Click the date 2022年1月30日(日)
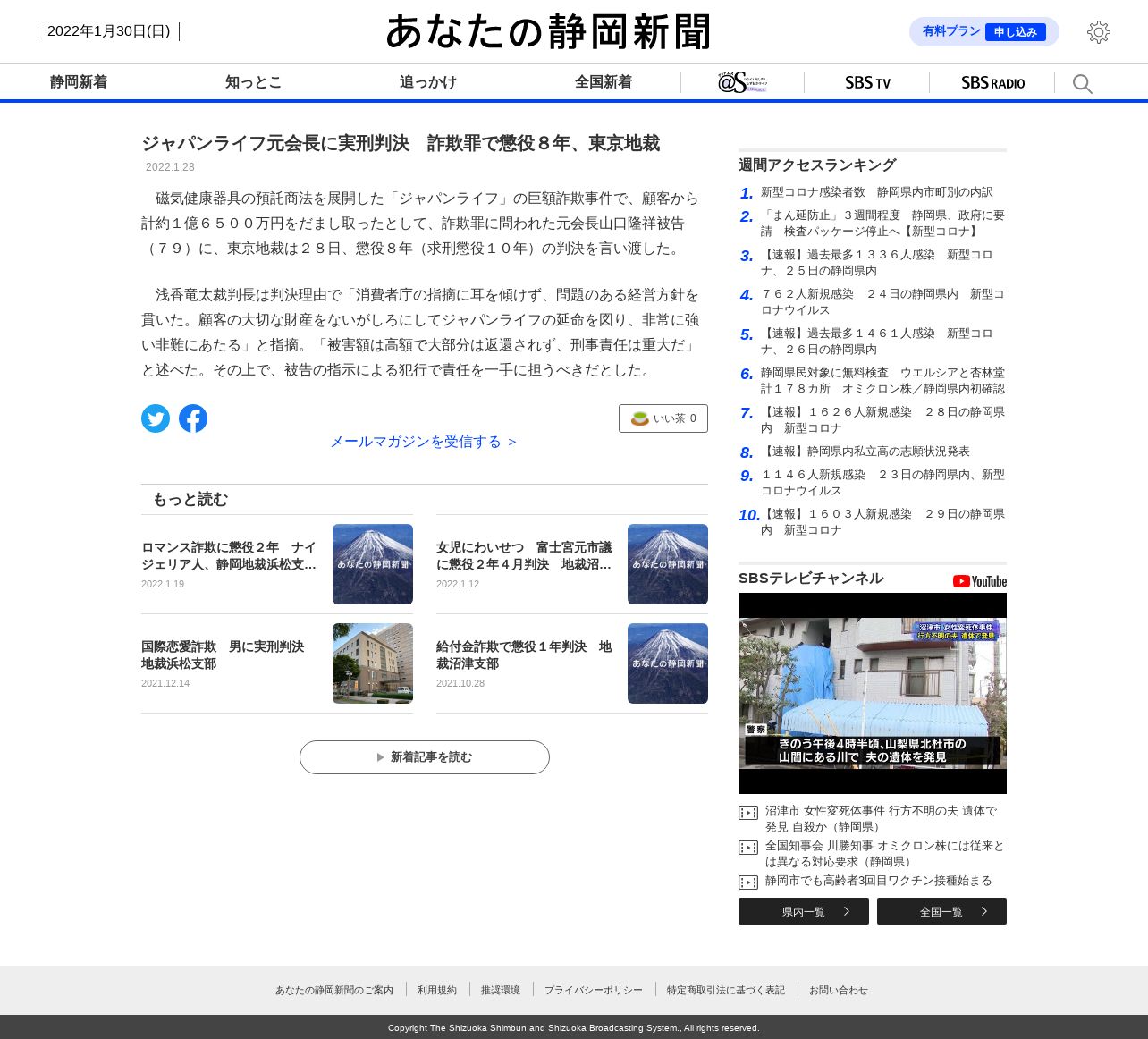This screenshot has height=1039, width=1148. [108, 31]
